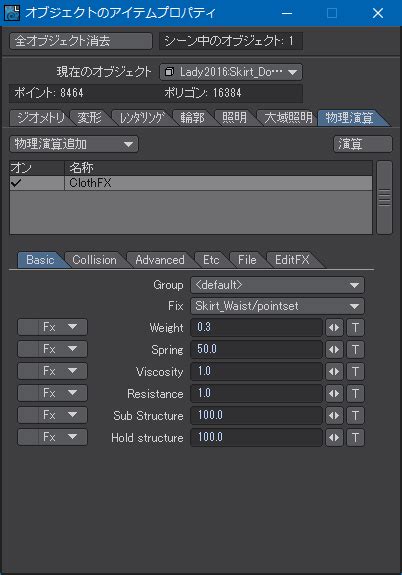Click the Resistance value field 1.0
This screenshot has height=575, width=402.
pyautogui.click(x=256, y=393)
